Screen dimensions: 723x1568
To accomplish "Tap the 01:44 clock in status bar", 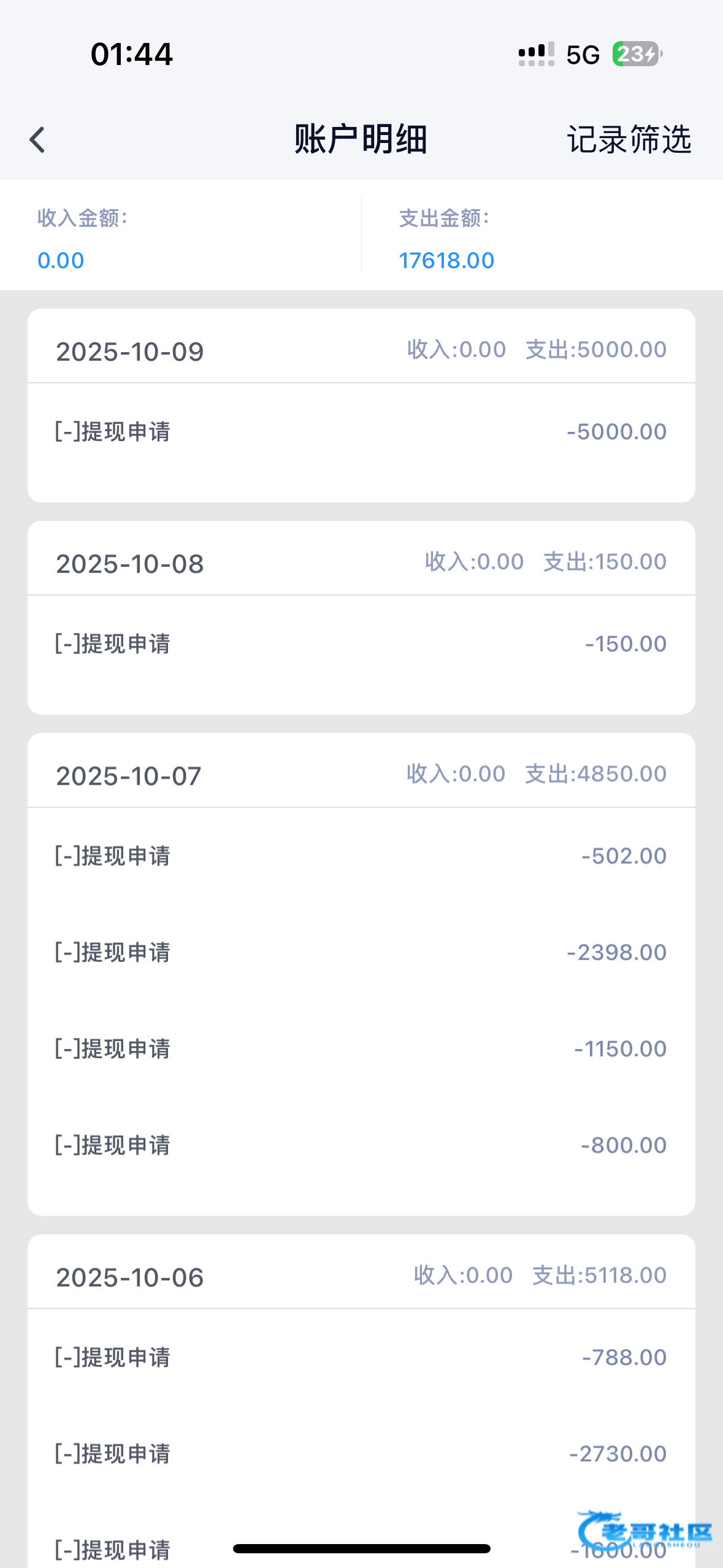I will click(131, 54).
